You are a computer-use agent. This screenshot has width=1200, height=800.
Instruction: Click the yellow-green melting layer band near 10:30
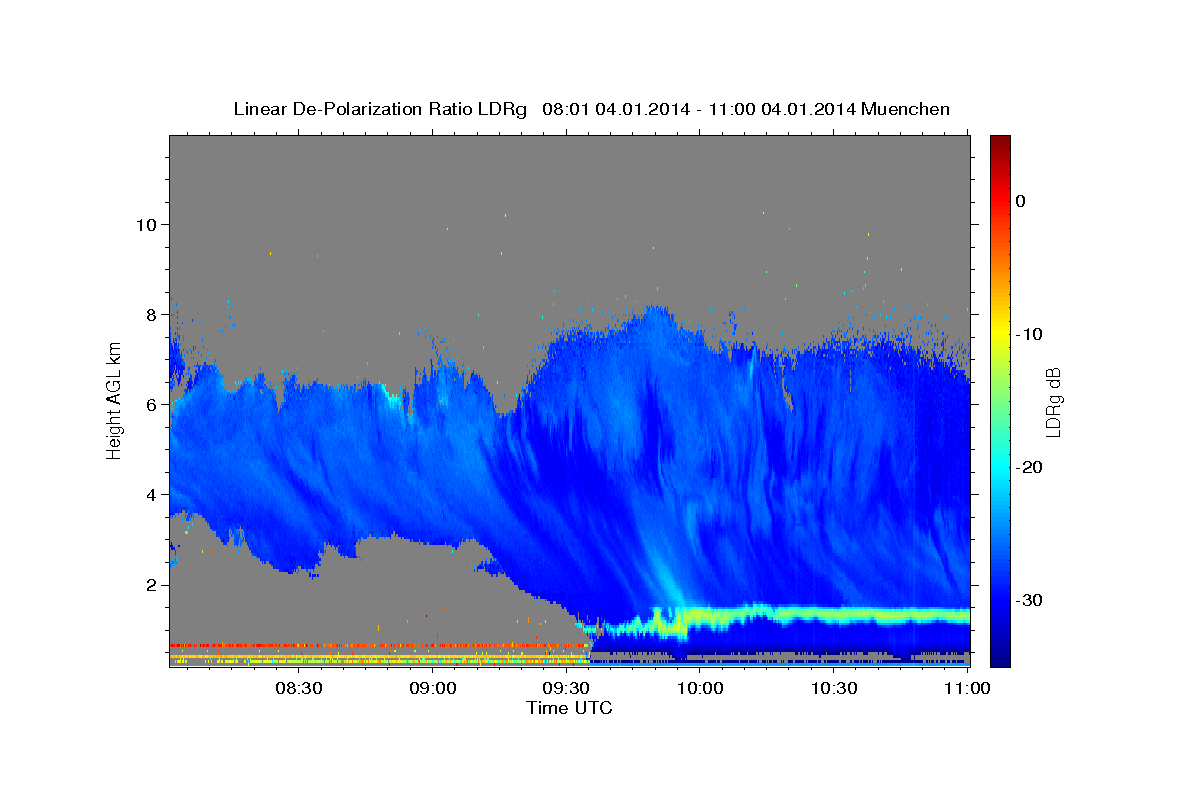pyautogui.click(x=834, y=612)
